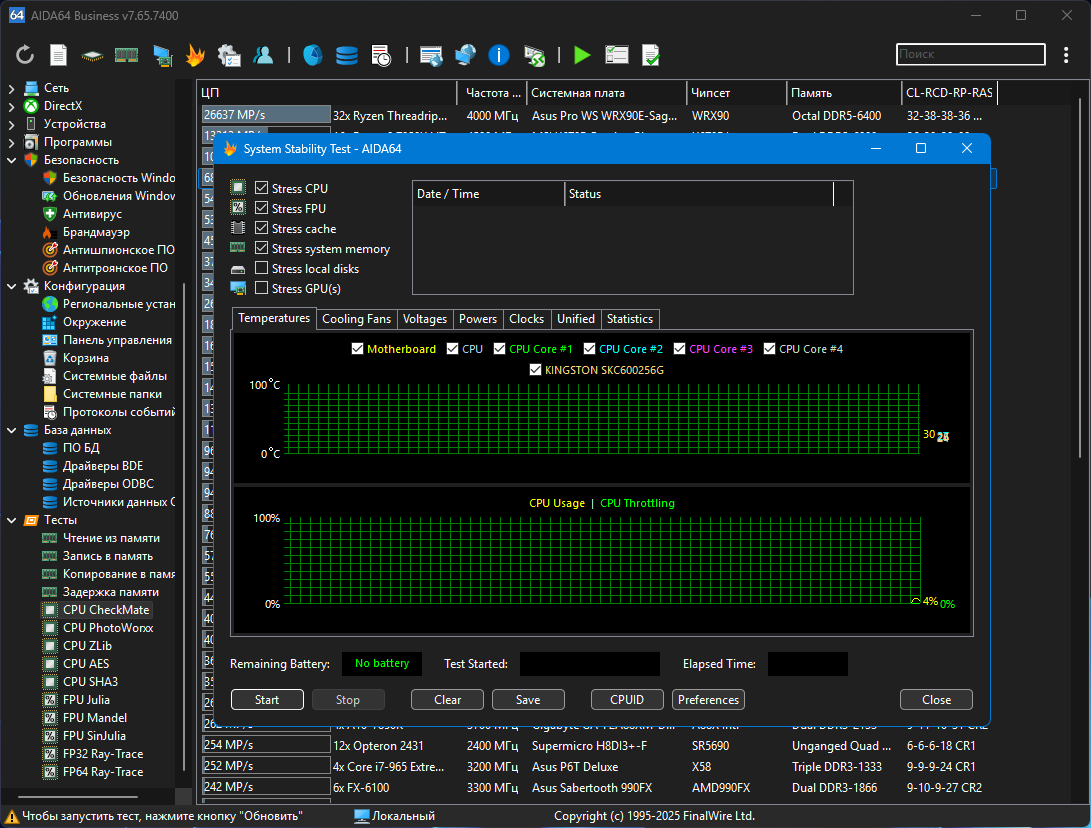
Task: Expand the DirectX tree node
Action: pos(11,106)
